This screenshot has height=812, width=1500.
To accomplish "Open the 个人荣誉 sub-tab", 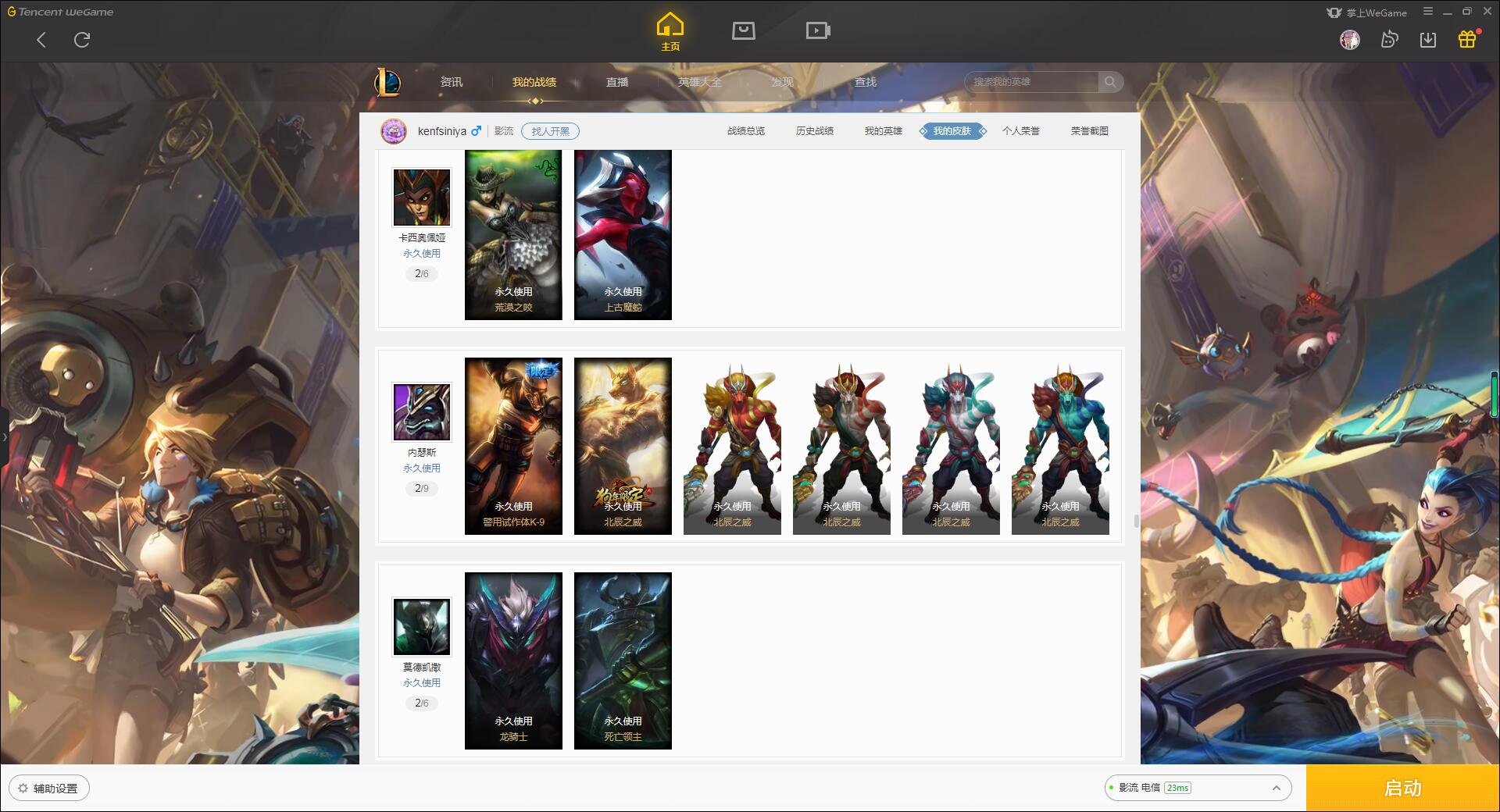I will 1021,131.
